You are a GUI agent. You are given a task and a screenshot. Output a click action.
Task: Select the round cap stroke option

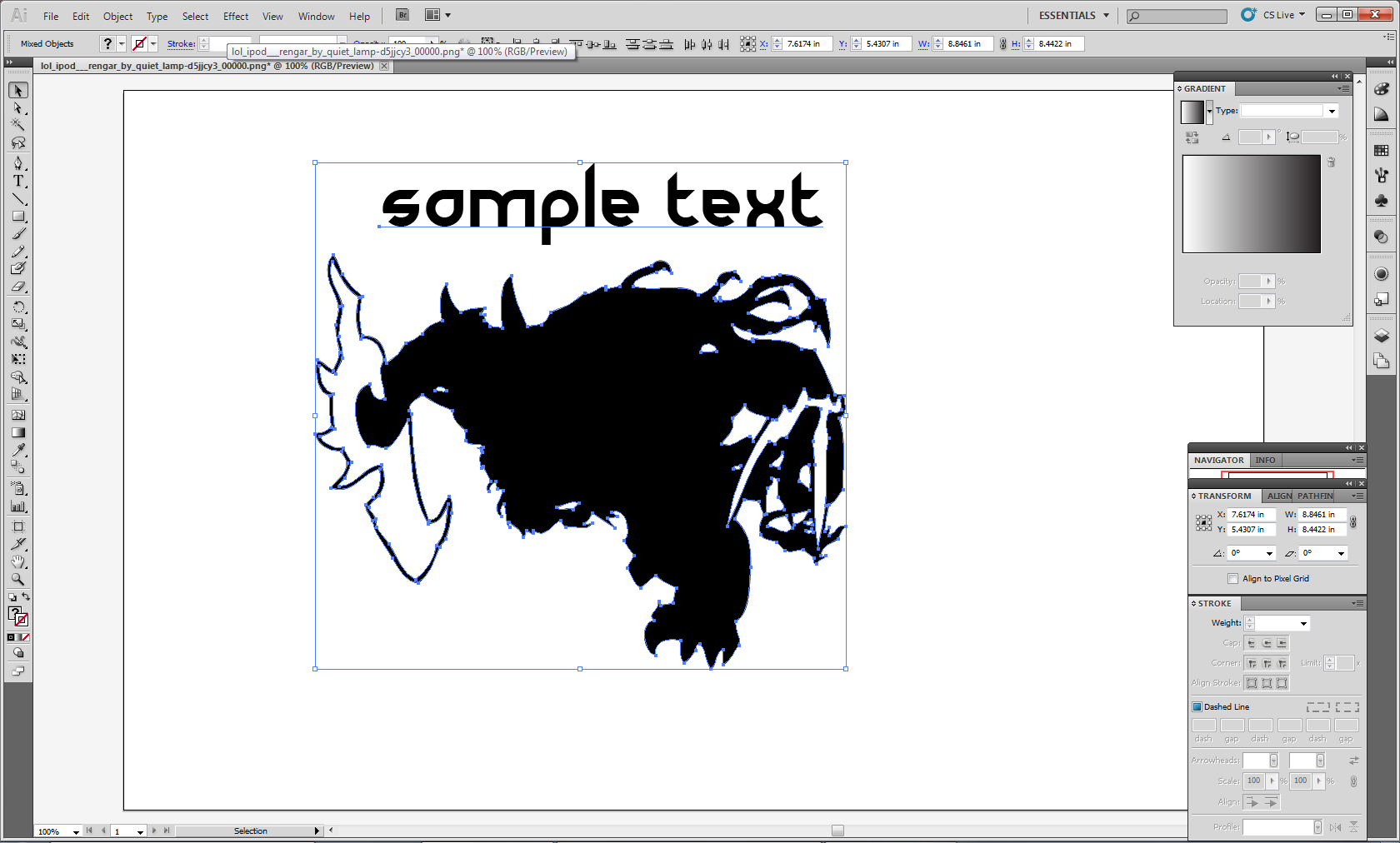click(x=1267, y=643)
